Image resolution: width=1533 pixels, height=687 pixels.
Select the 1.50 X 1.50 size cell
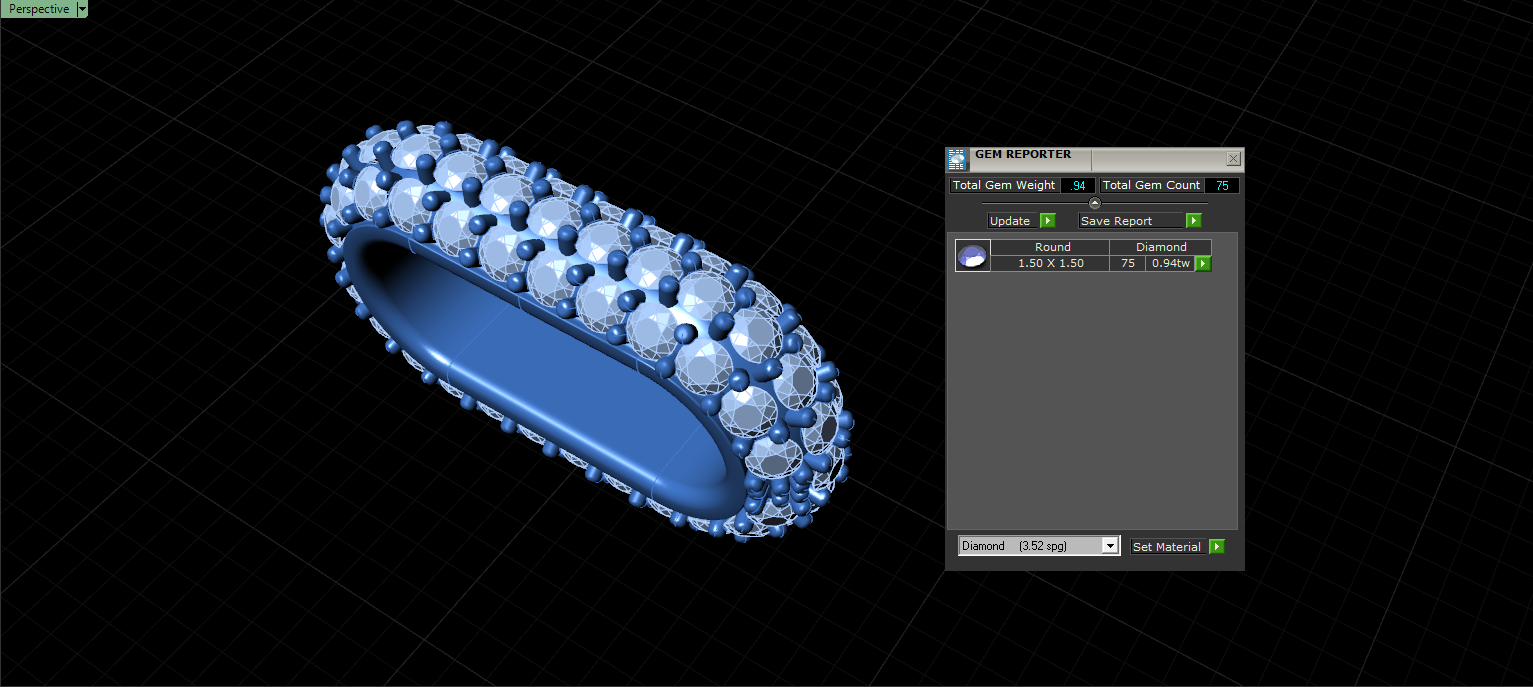(x=1051, y=263)
